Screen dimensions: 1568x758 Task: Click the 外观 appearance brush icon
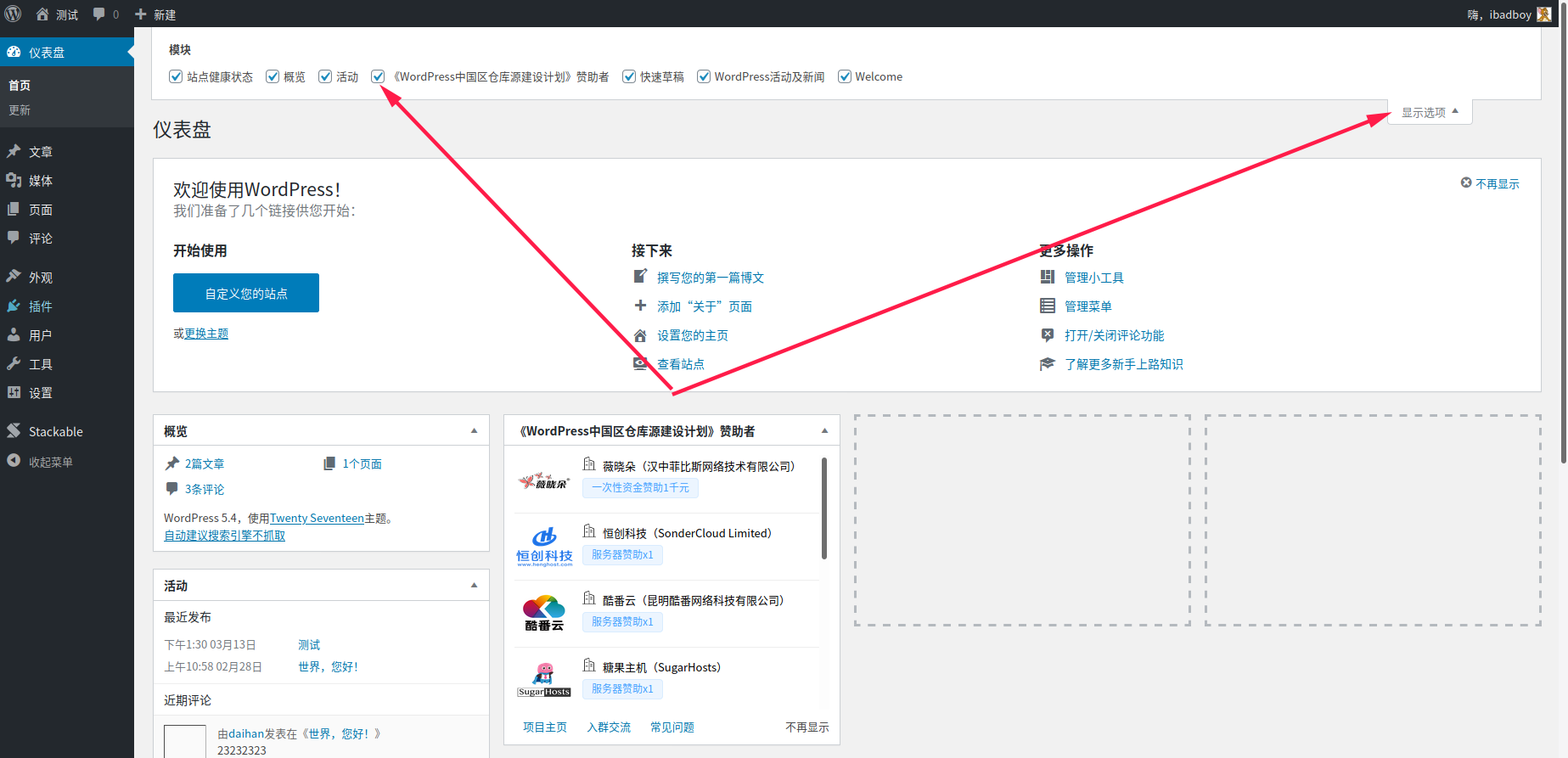click(14, 277)
